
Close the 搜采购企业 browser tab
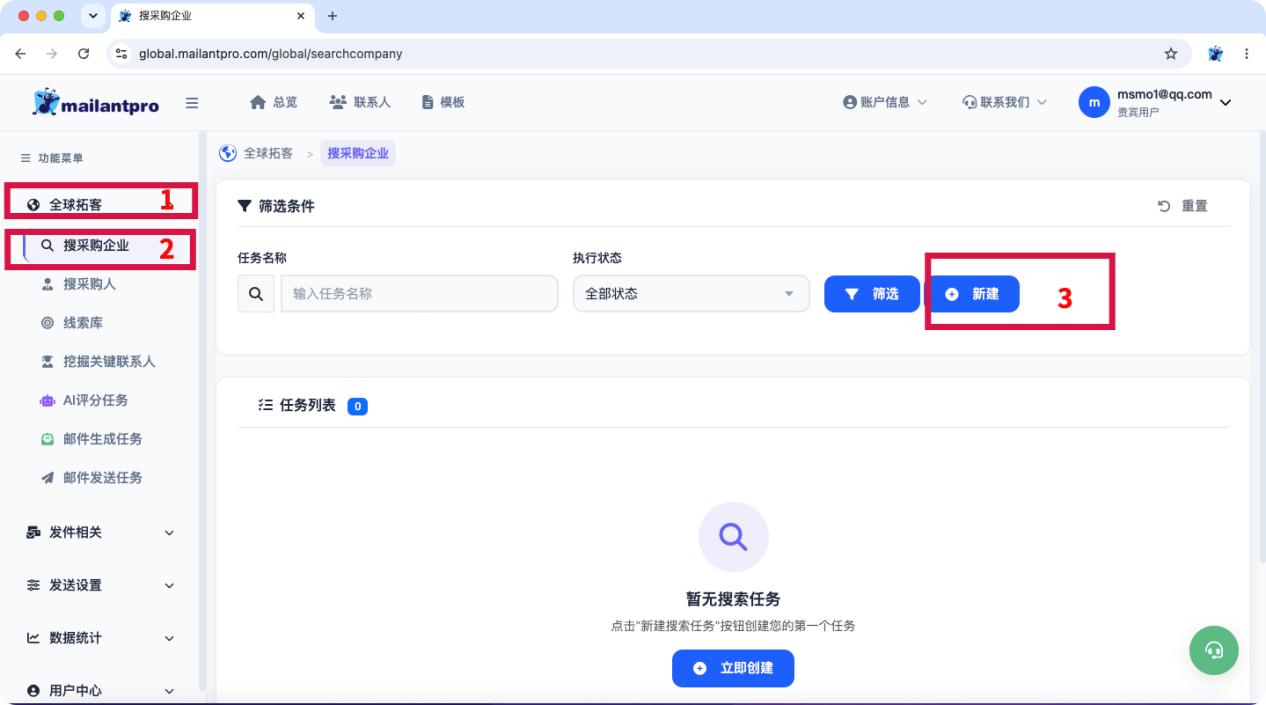[300, 16]
